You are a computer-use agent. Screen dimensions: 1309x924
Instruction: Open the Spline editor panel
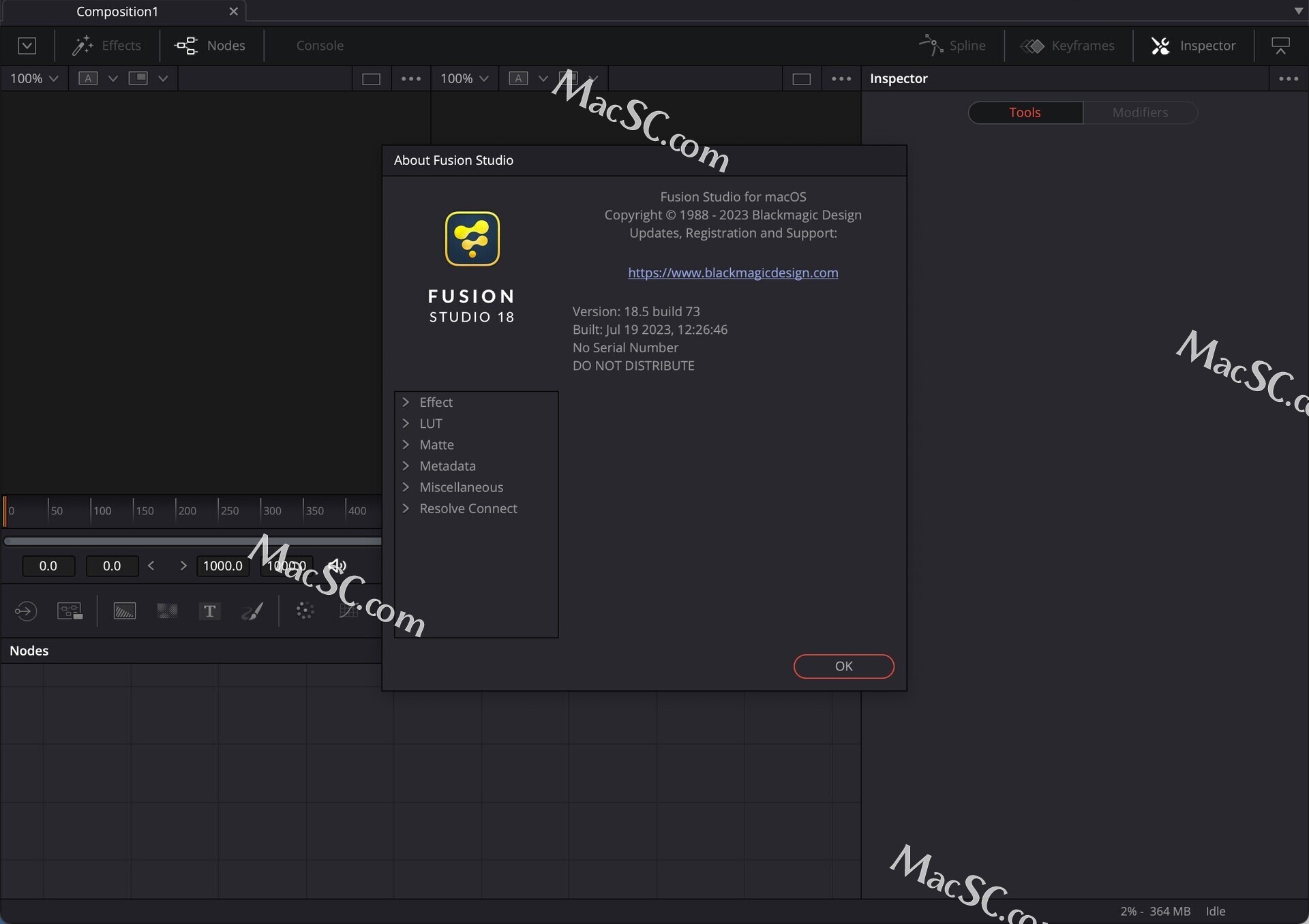(952, 46)
